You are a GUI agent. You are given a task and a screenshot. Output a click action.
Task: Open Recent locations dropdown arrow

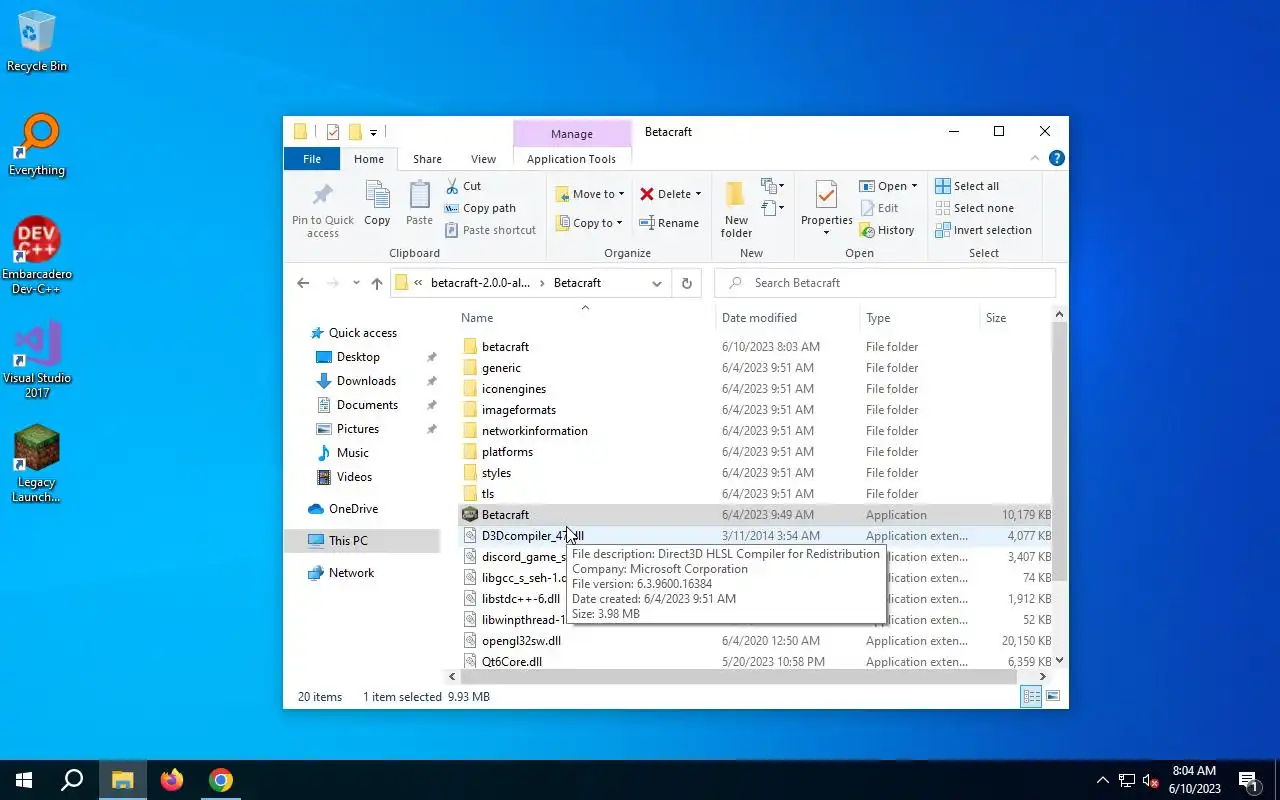(356, 283)
